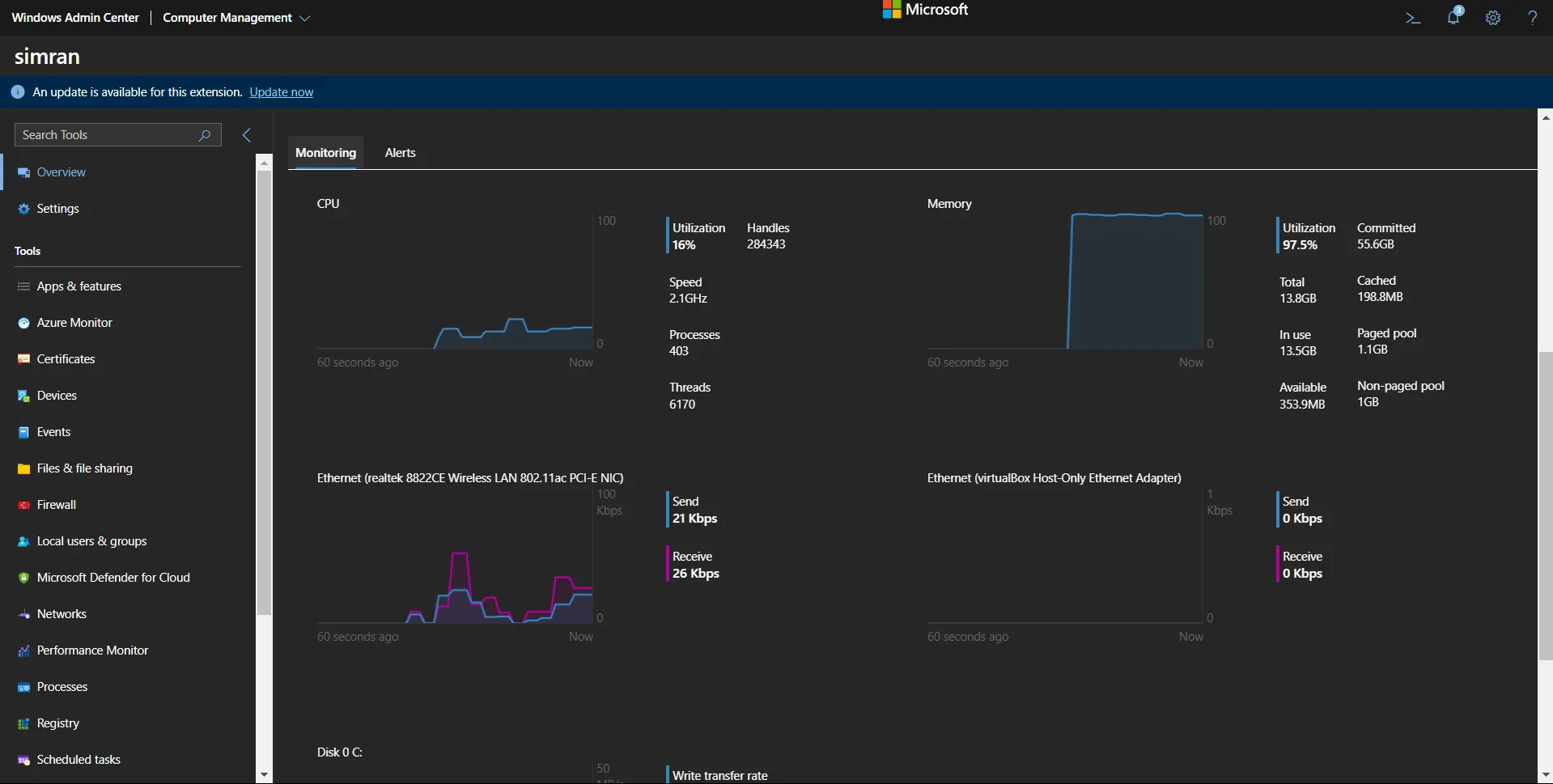This screenshot has height=784, width=1553.
Task: Click the Networks icon
Action: (x=24, y=614)
